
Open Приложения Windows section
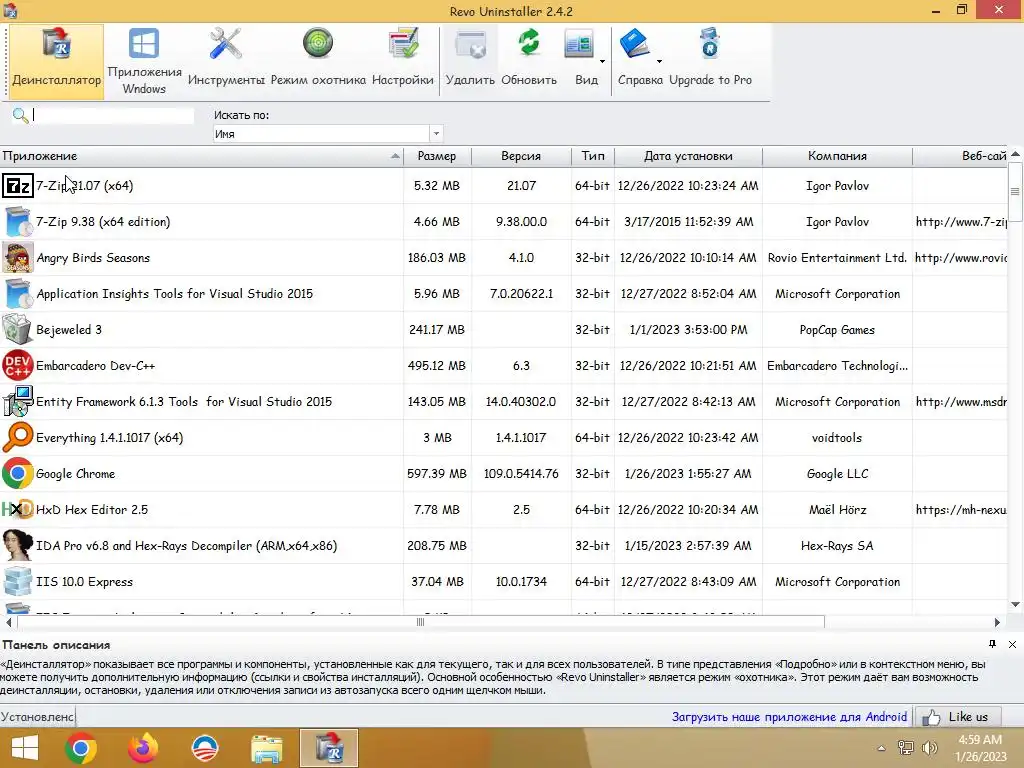[x=144, y=61]
